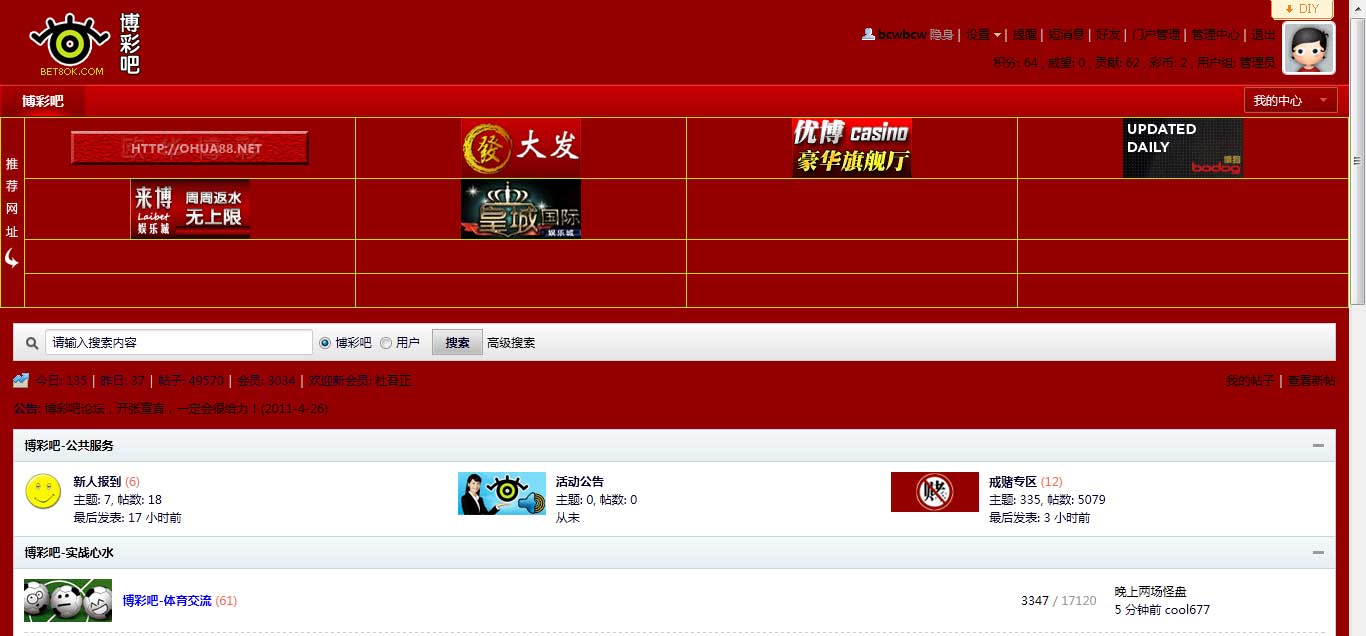Click the 推荐网址 arrow icon

(12, 258)
